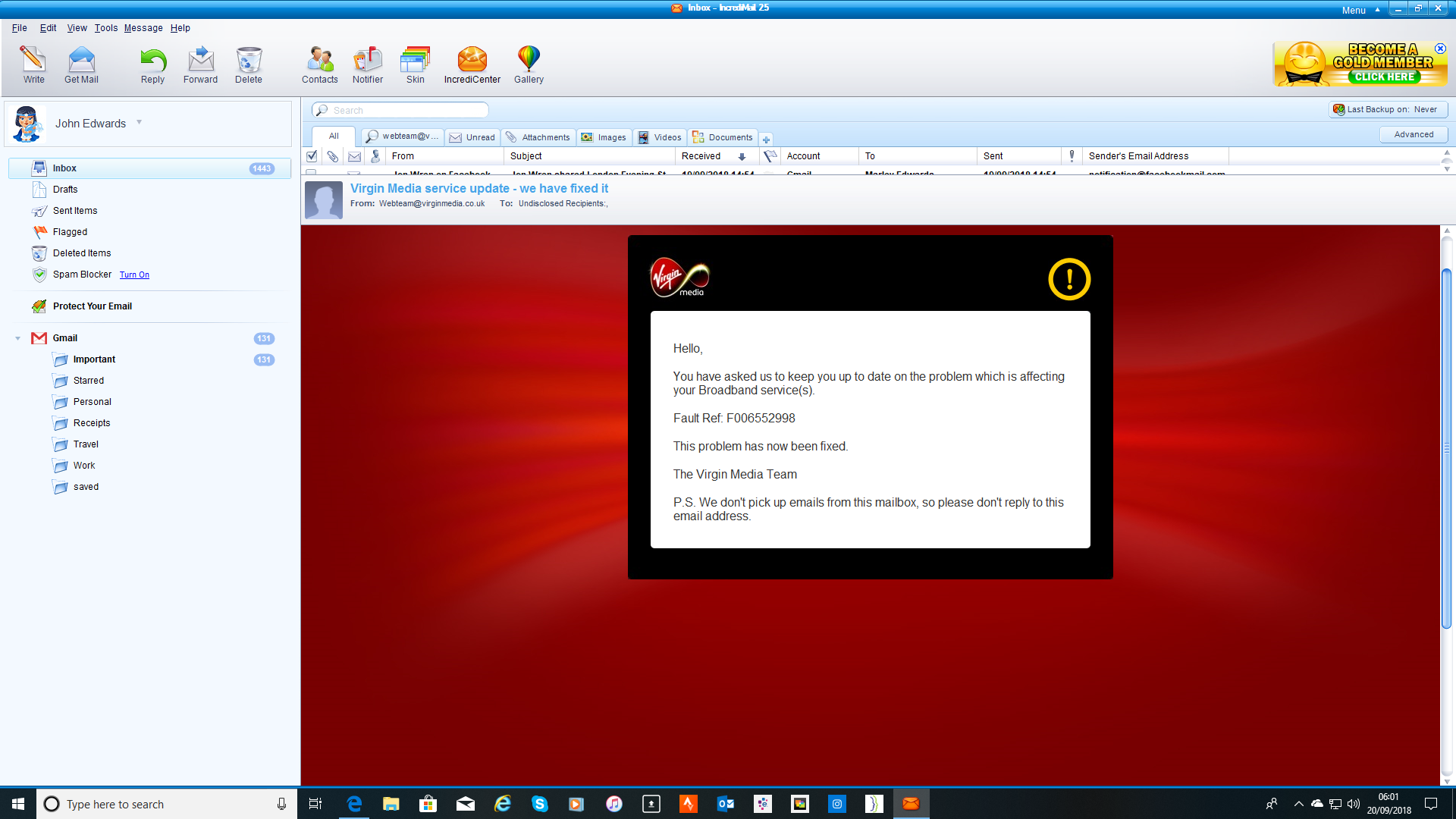This screenshot has width=1456, height=819.
Task: Open the View menu
Action: point(77,28)
